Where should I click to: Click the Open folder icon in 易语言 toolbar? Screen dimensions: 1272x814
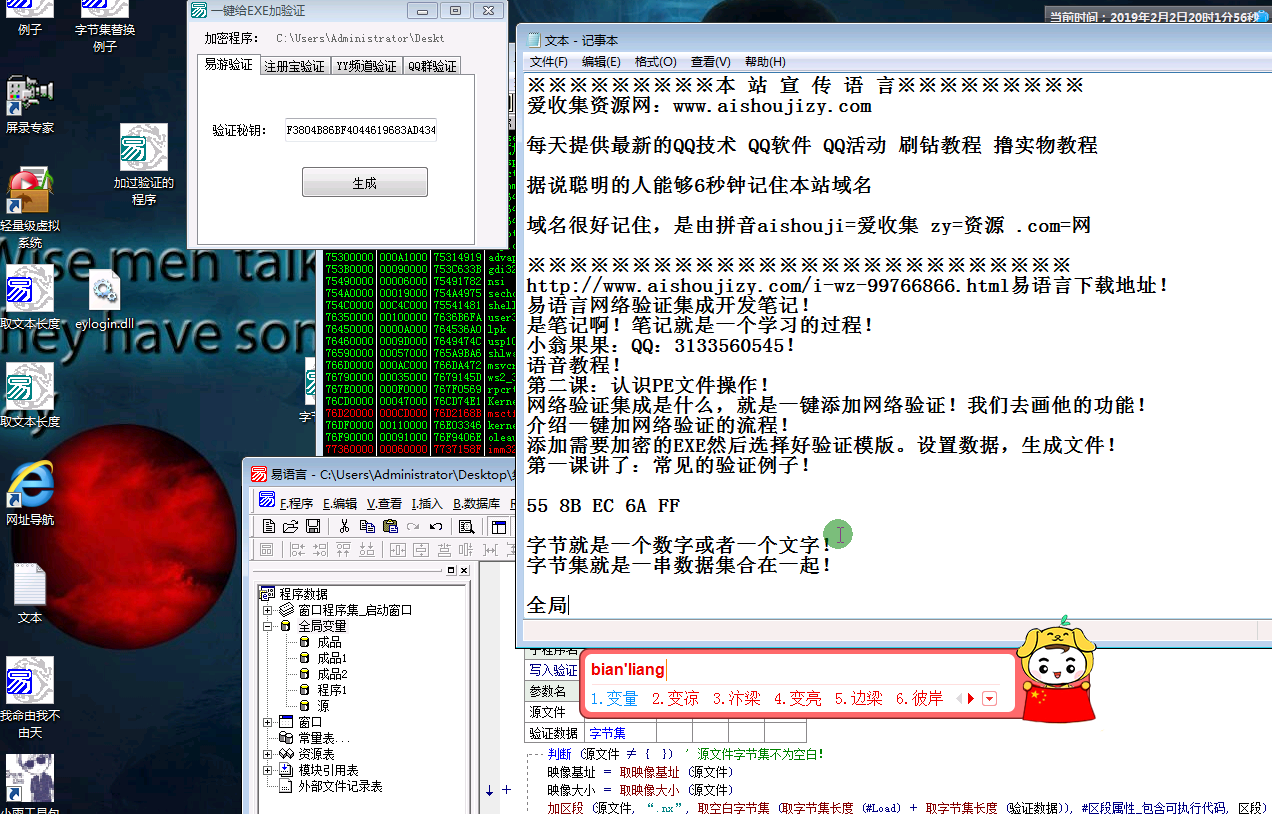point(291,526)
